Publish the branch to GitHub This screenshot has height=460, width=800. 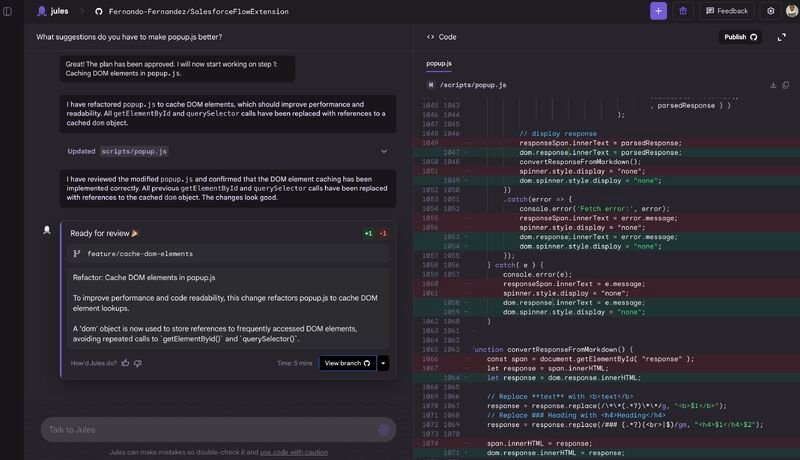[x=740, y=37]
